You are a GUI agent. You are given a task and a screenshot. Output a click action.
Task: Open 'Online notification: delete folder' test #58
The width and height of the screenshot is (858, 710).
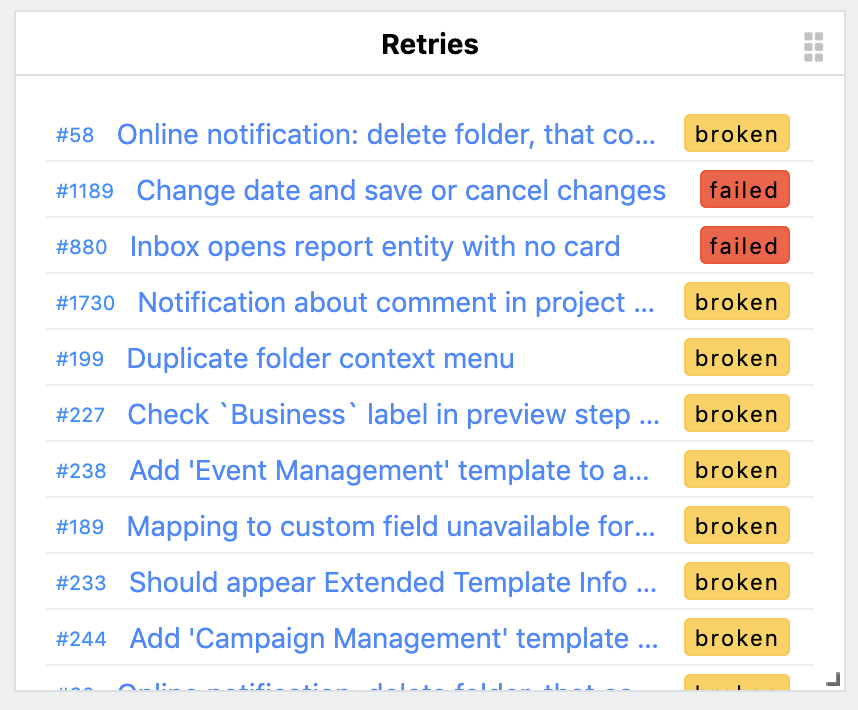(386, 134)
